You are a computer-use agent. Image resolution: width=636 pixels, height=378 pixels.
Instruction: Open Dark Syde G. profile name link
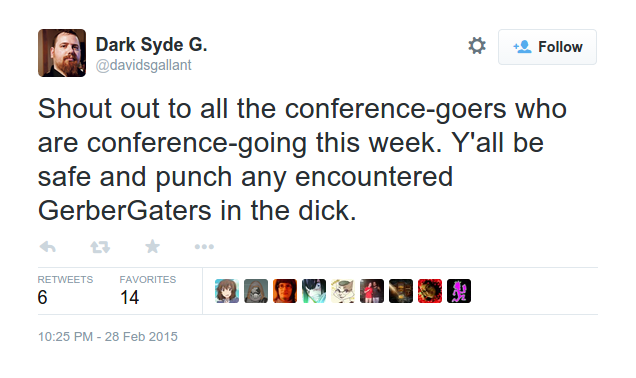pos(151,44)
